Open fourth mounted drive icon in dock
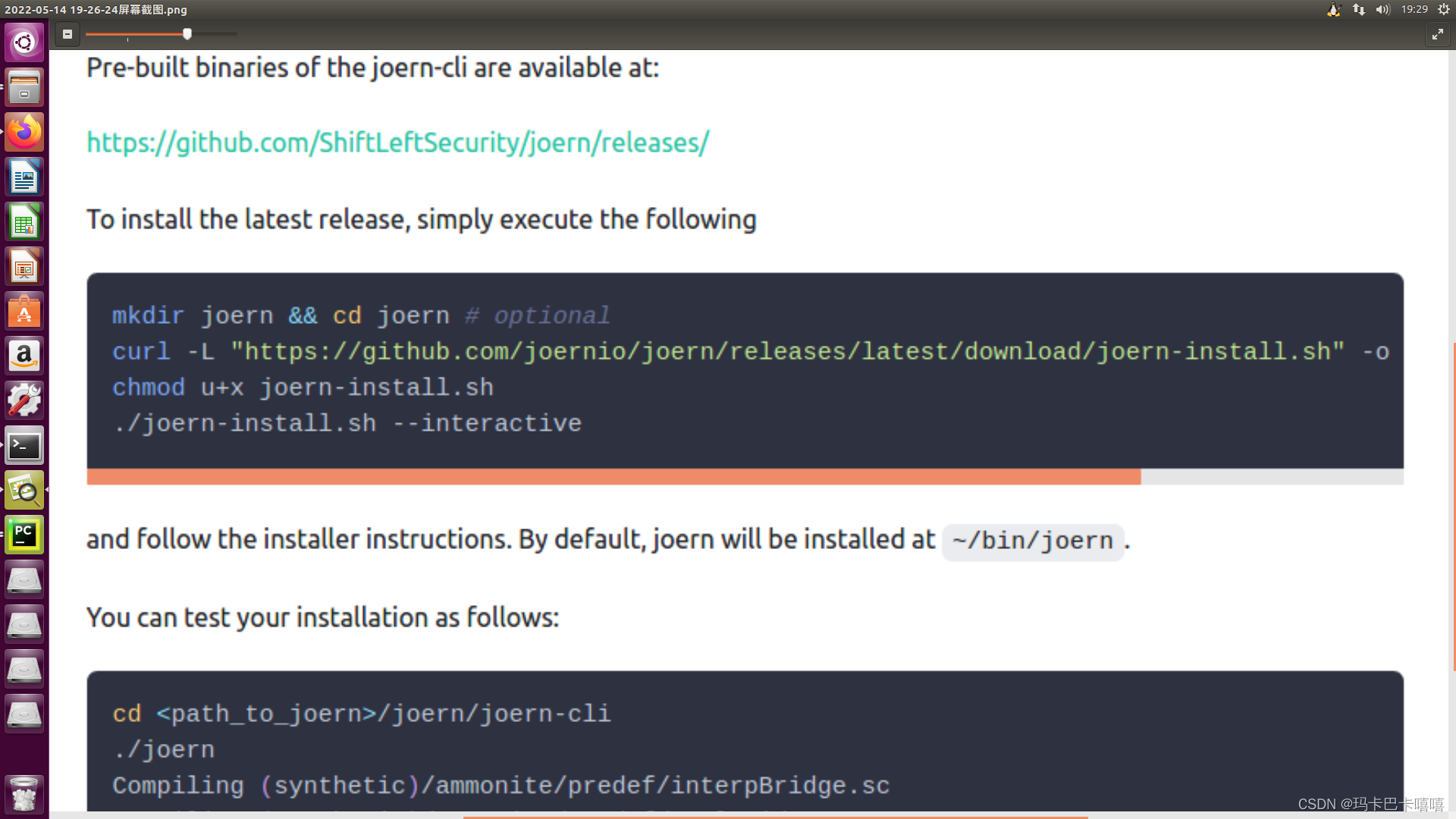 24,714
